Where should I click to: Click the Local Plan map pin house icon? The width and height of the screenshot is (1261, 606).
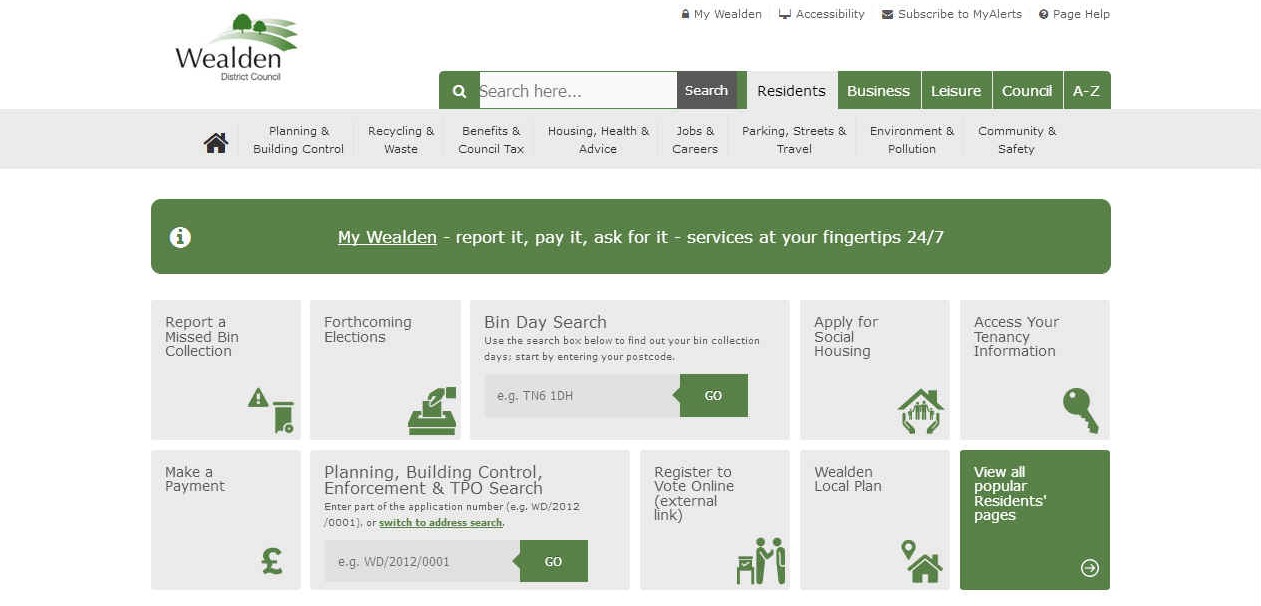tap(921, 561)
